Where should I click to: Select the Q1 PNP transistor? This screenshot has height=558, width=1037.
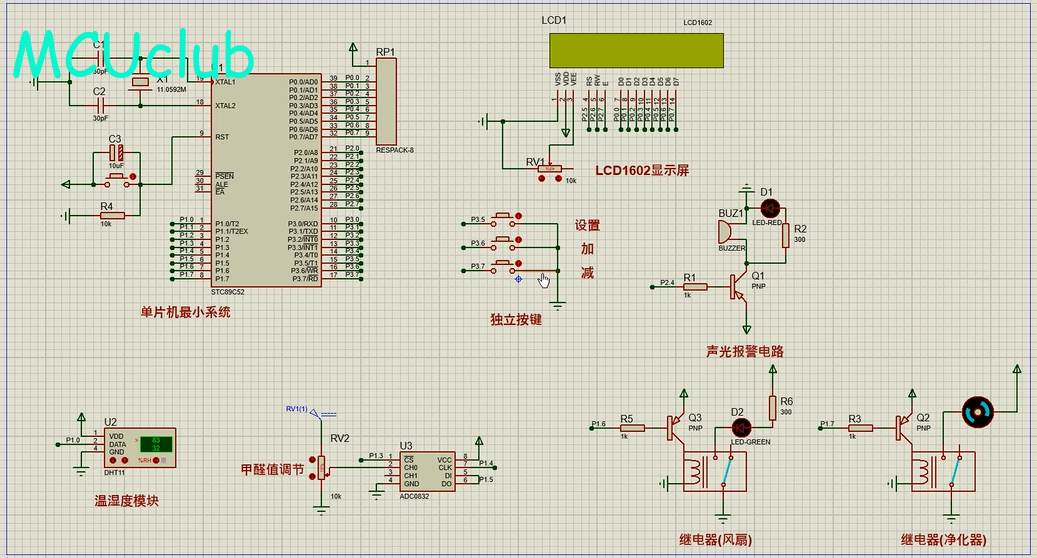tap(740, 287)
